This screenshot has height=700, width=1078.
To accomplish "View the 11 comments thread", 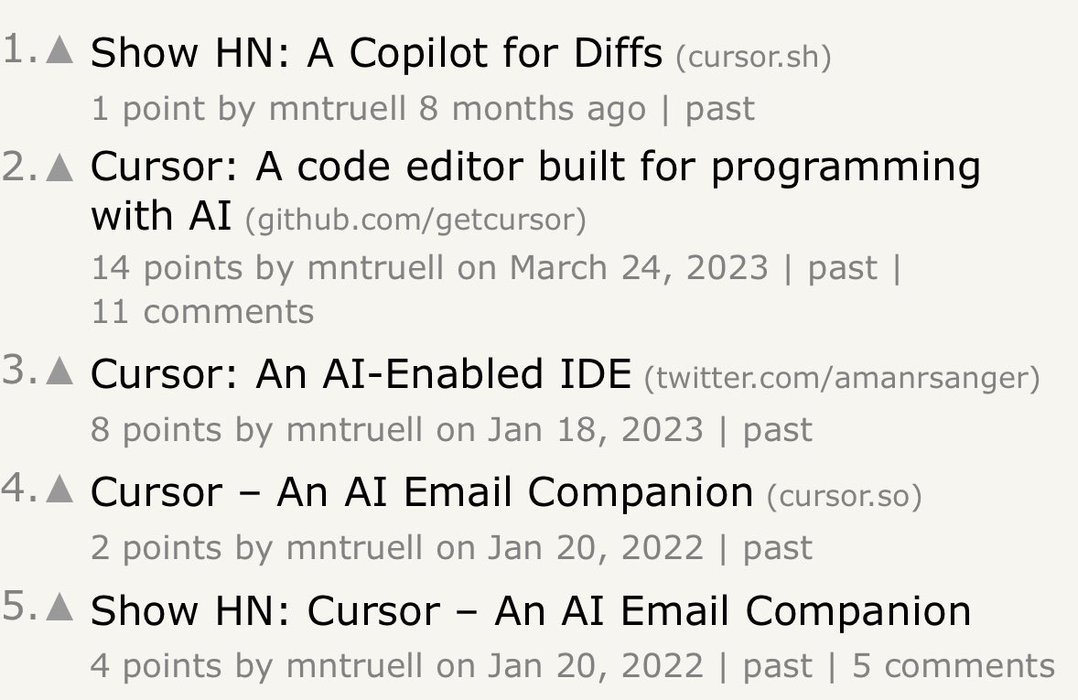I will coord(203,312).
